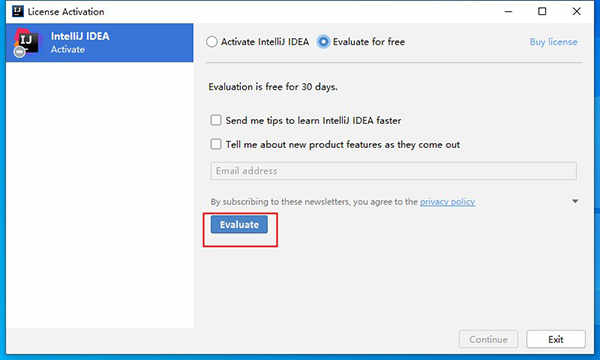Enable Send me tips to learn IntelliJ IDEA faster
This screenshot has height=360, width=600.
coord(216,120)
